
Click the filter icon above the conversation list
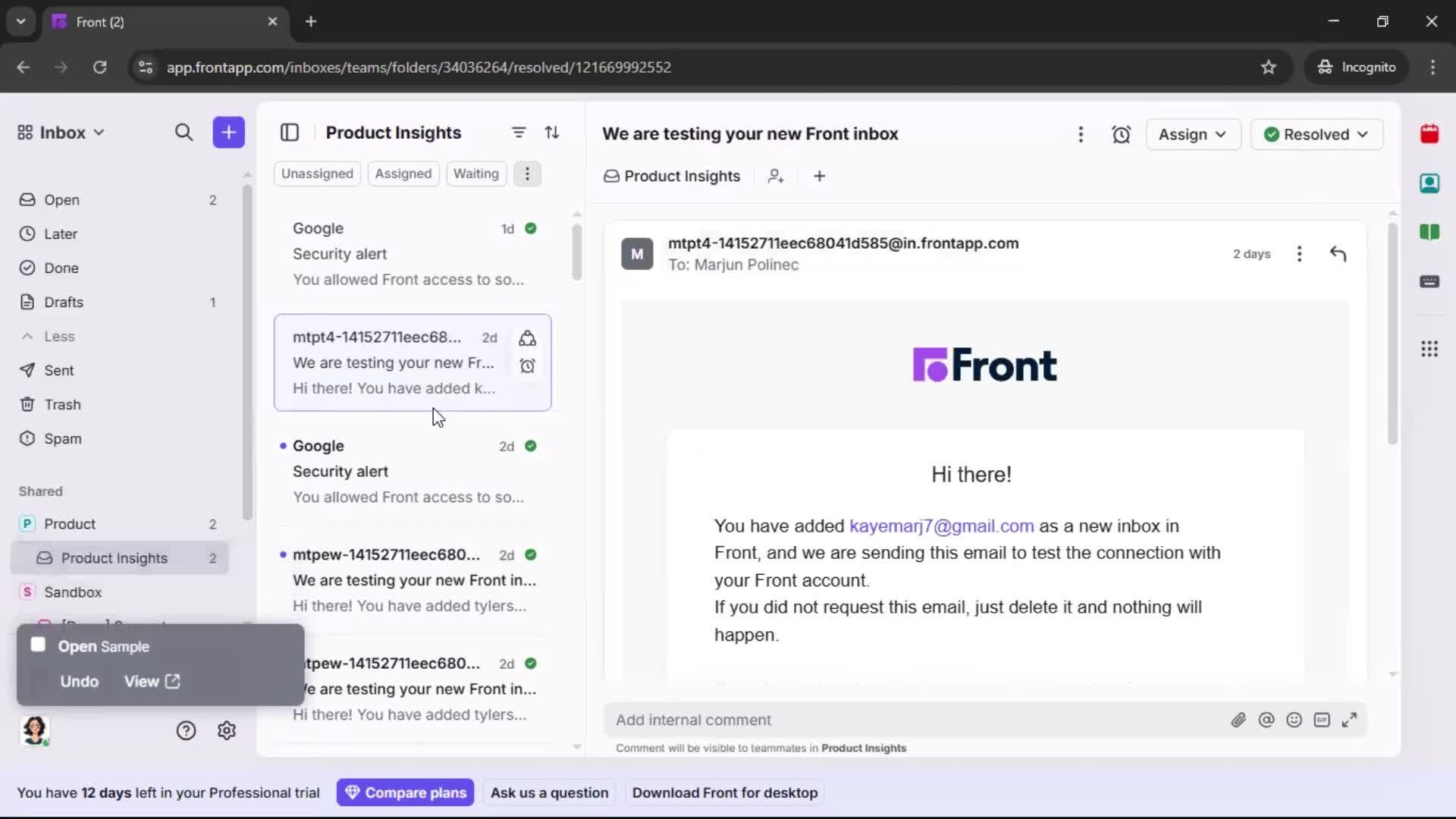tap(519, 133)
